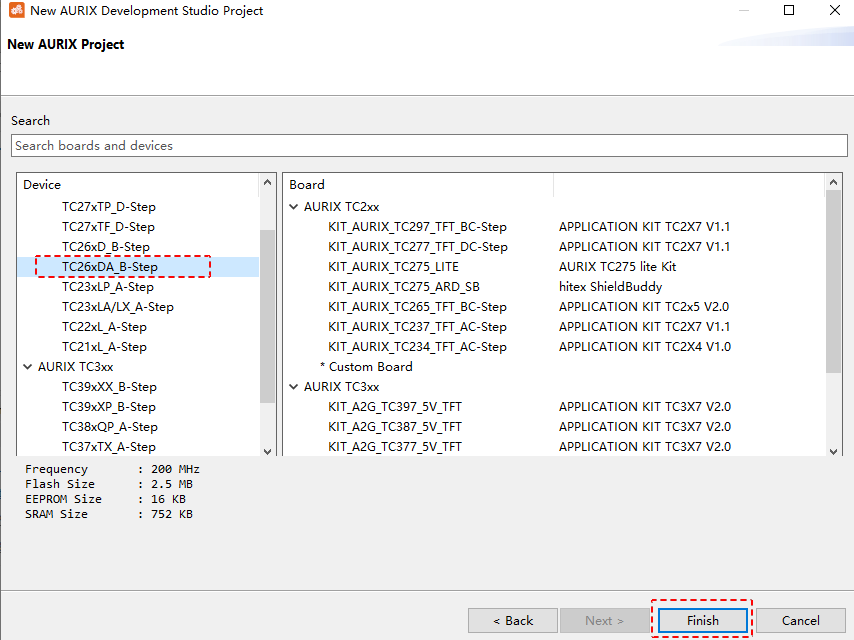
Task: Select TC26xD_B-Step device
Action: tap(106, 247)
